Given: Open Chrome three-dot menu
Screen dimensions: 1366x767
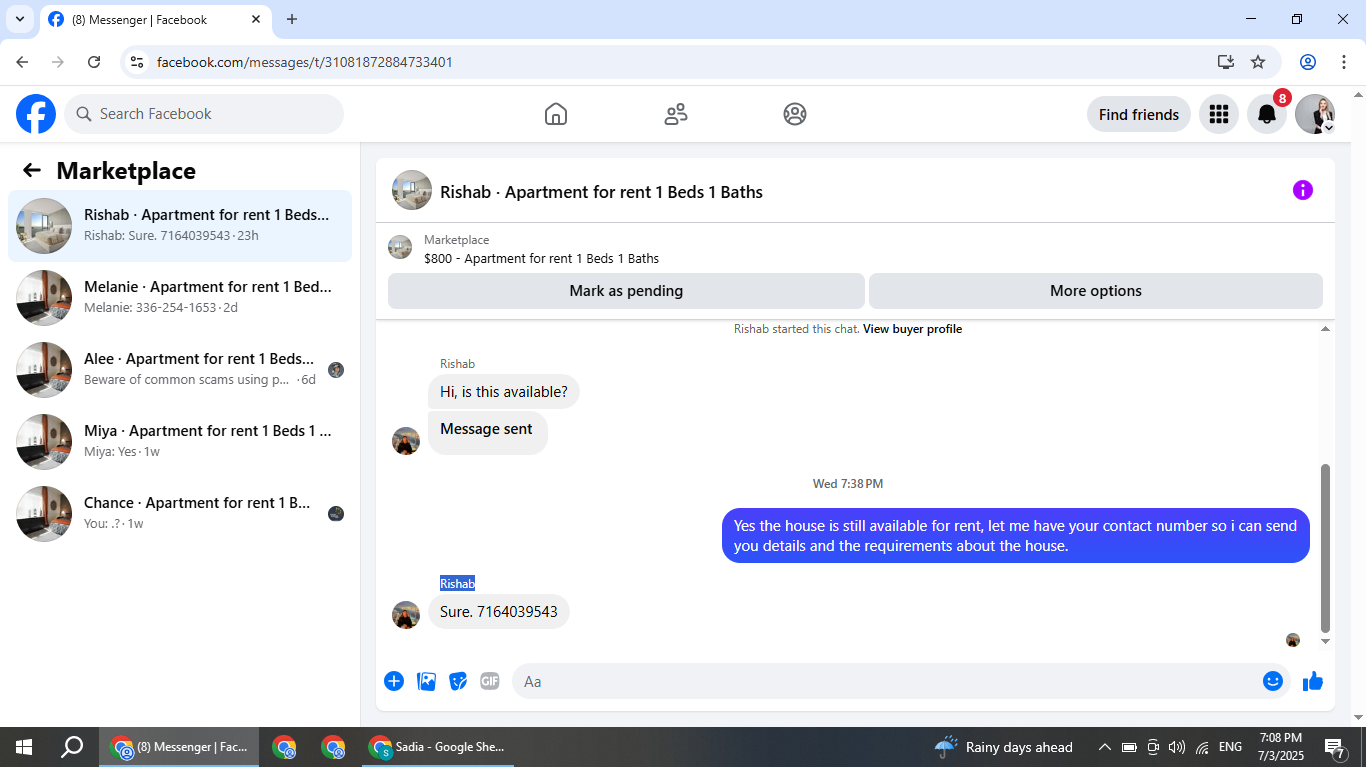Looking at the screenshot, I should (1344, 62).
